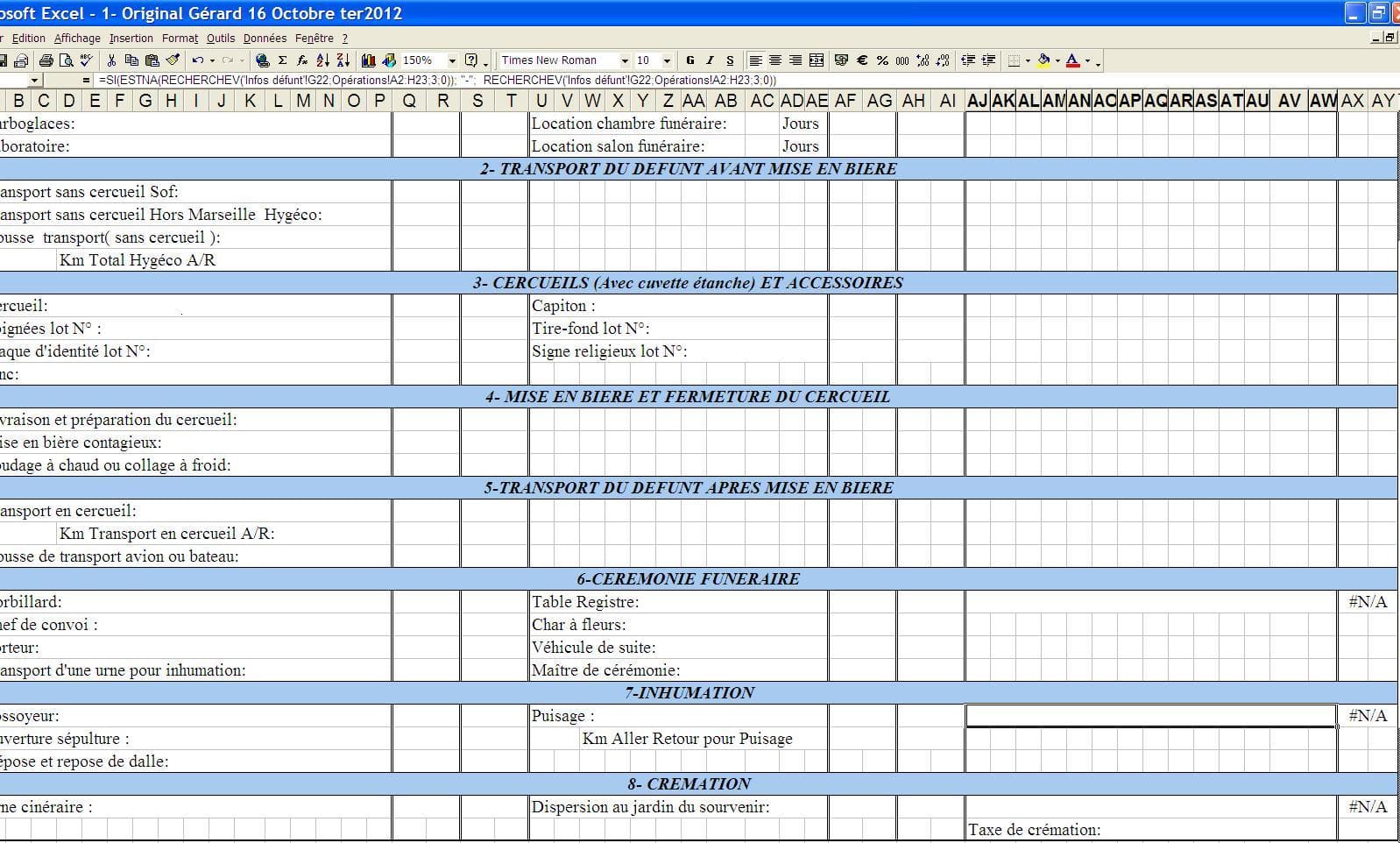Viewport: 1400px width, 843px height.
Task: Select column header AV
Action: pyautogui.click(x=1289, y=101)
